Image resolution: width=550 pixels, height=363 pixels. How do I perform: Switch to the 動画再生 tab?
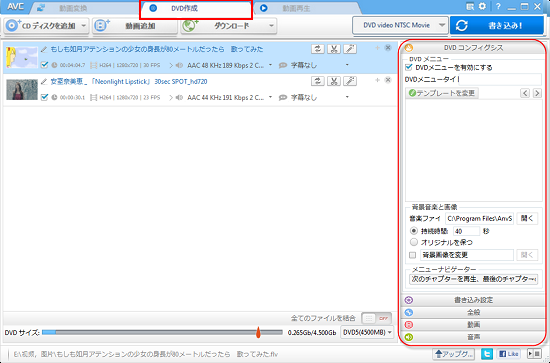point(296,8)
